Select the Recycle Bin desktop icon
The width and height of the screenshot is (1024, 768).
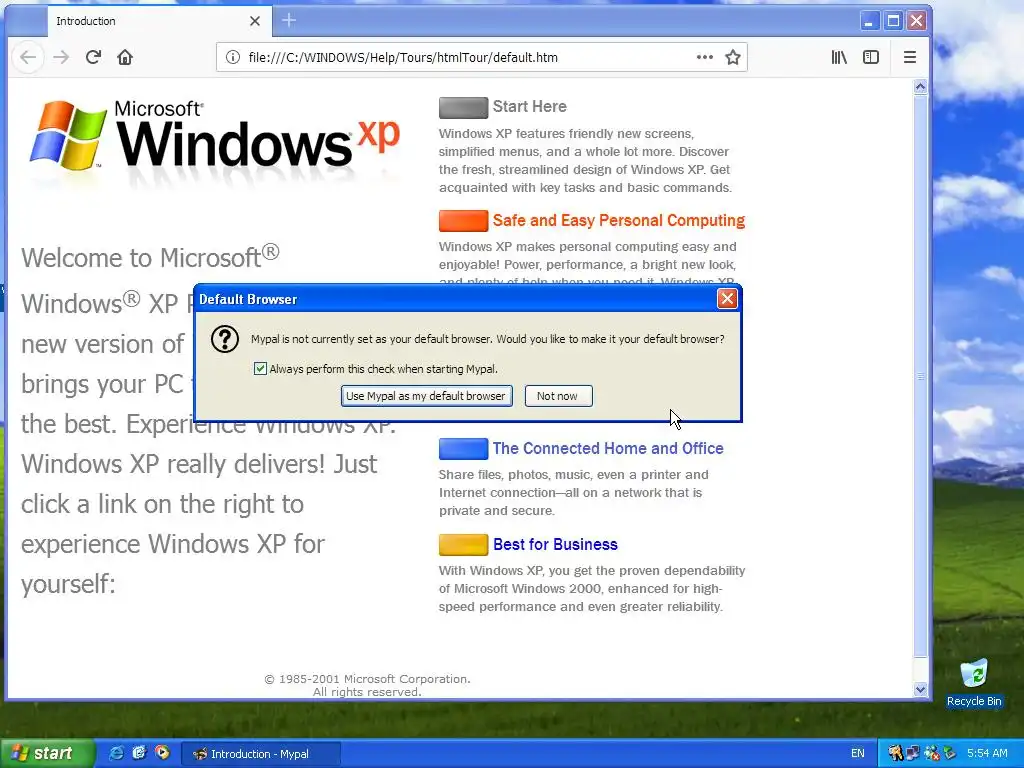click(974, 683)
